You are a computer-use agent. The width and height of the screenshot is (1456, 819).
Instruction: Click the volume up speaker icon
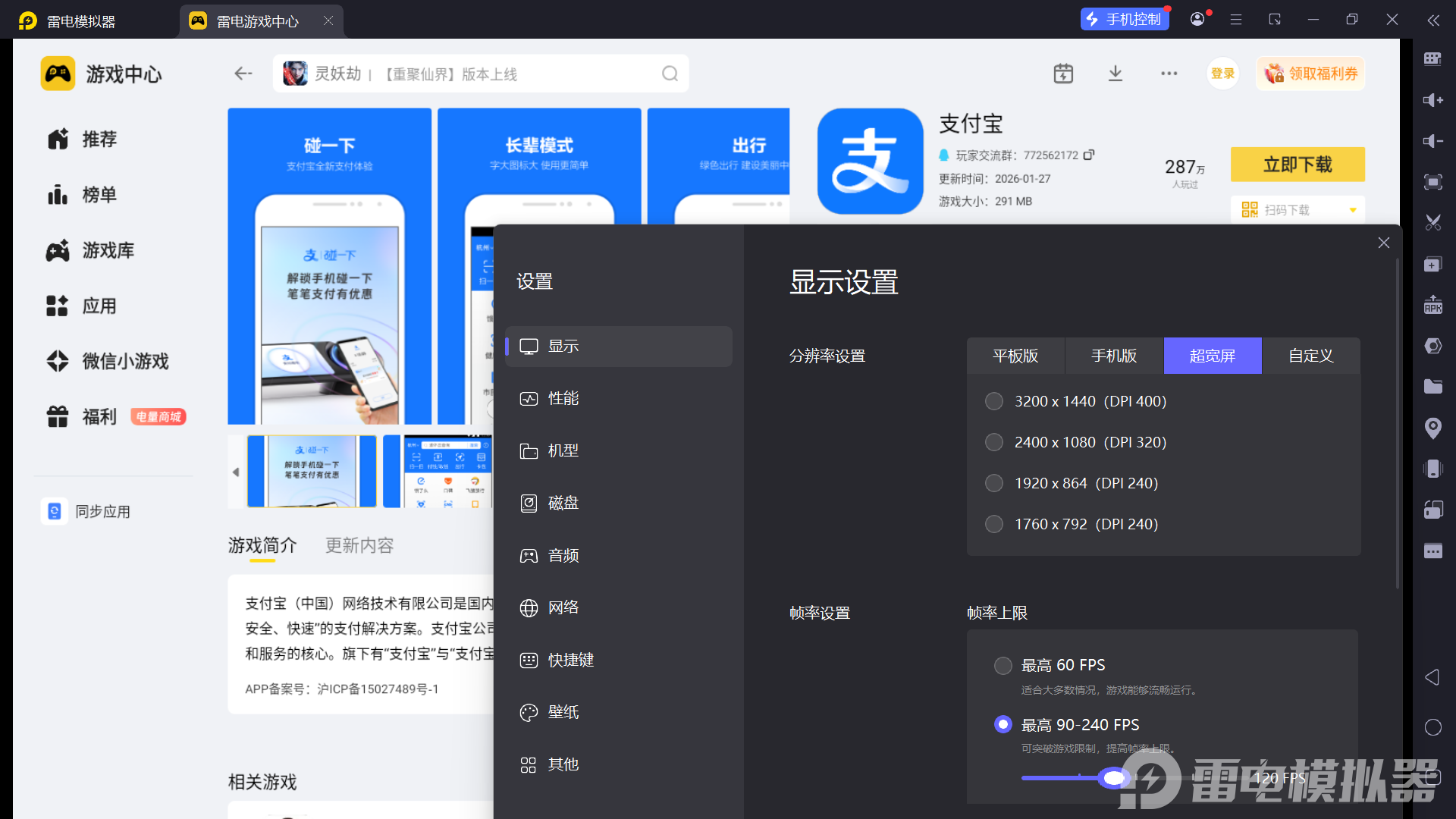click(x=1432, y=100)
